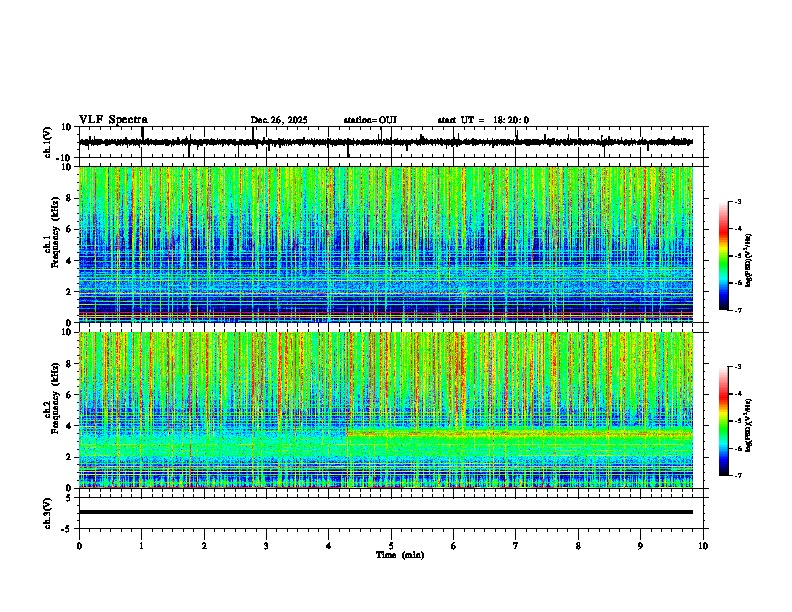Image resolution: width=792 pixels, height=612 pixels.
Task: Click the time-axis tick label 7
Action: click(516, 546)
